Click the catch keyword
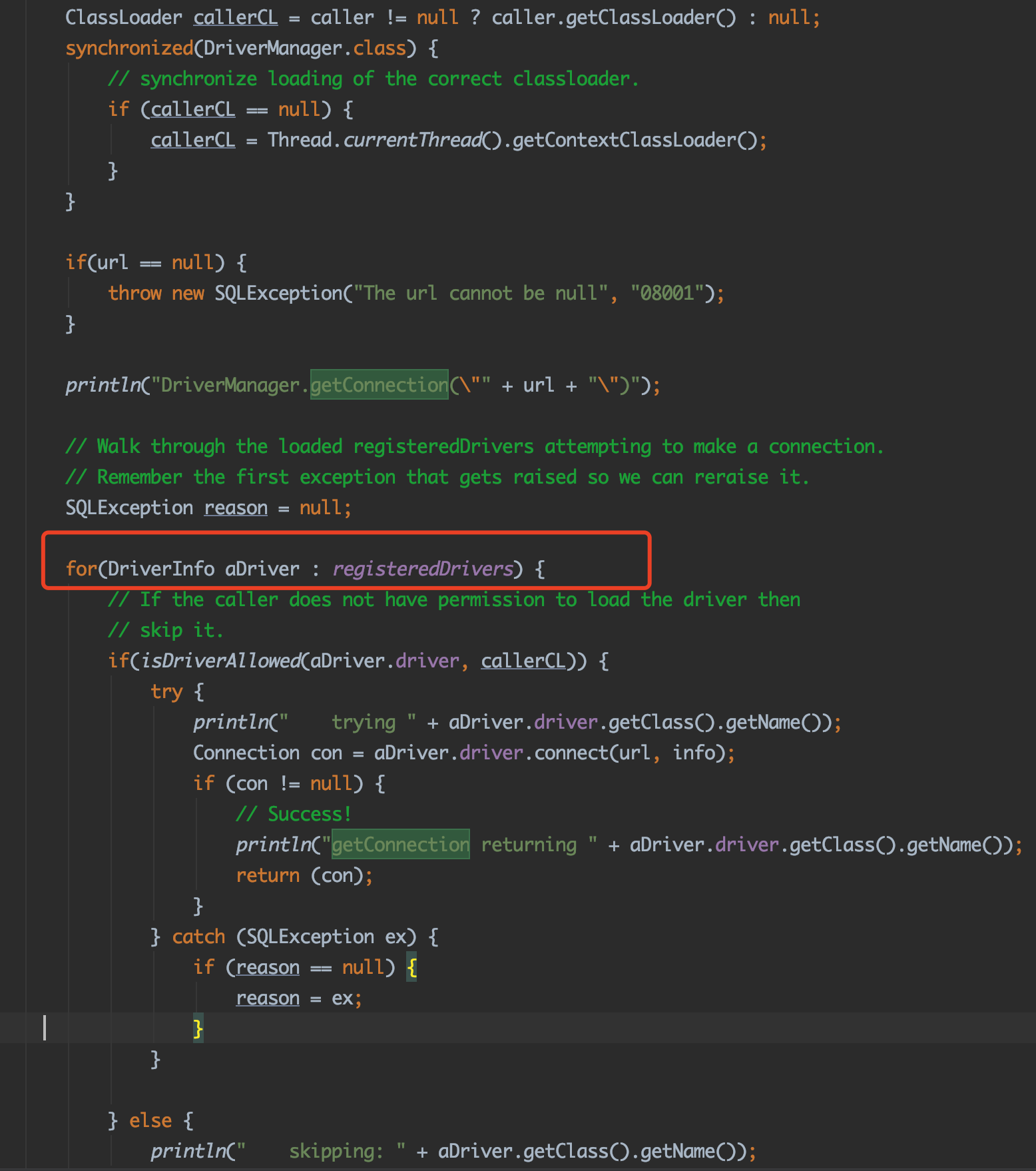The image size is (1036, 1171). 198,937
